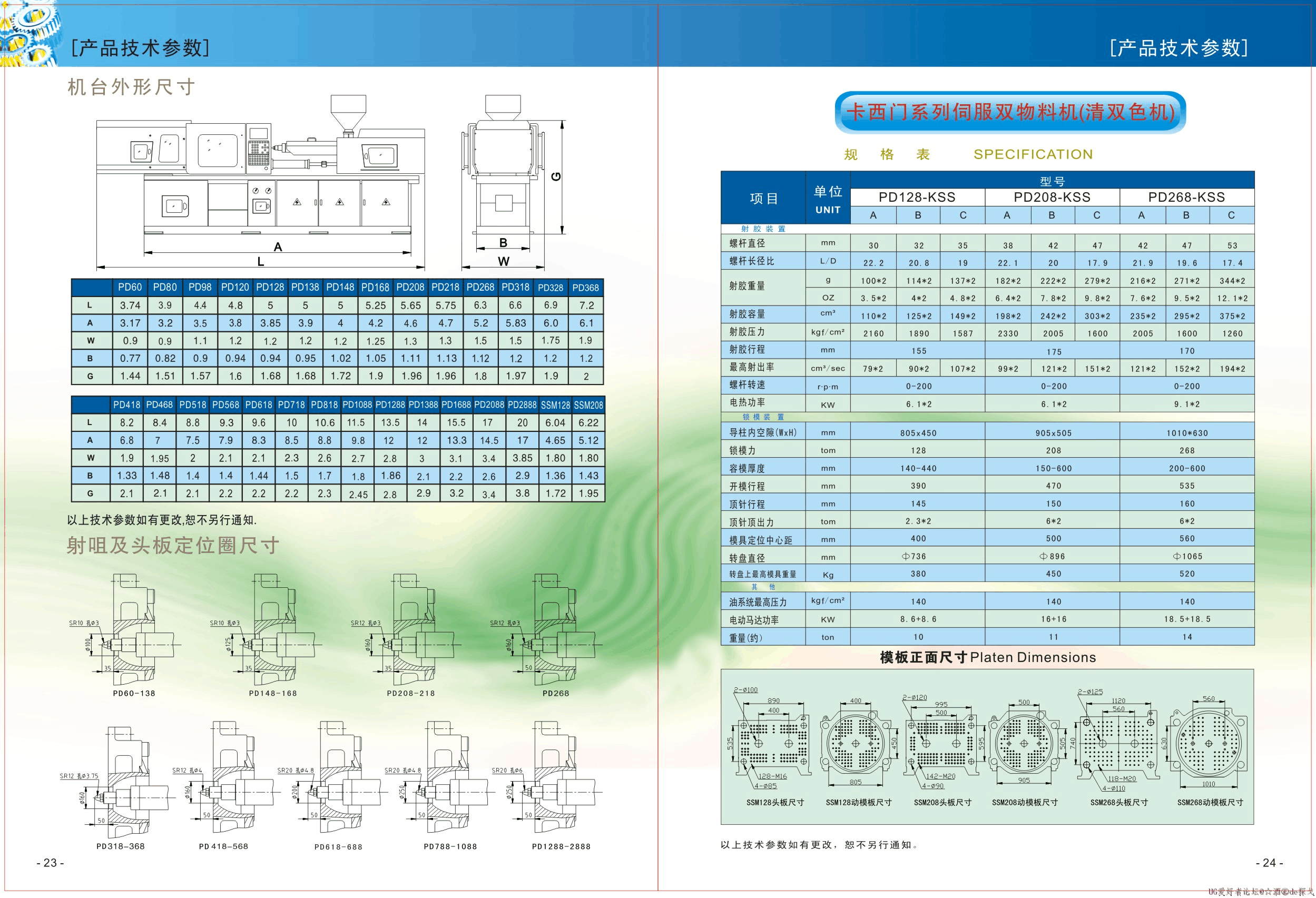The image size is (1316, 898).
Task: Click the 转盘直径 row label
Action: point(747,558)
